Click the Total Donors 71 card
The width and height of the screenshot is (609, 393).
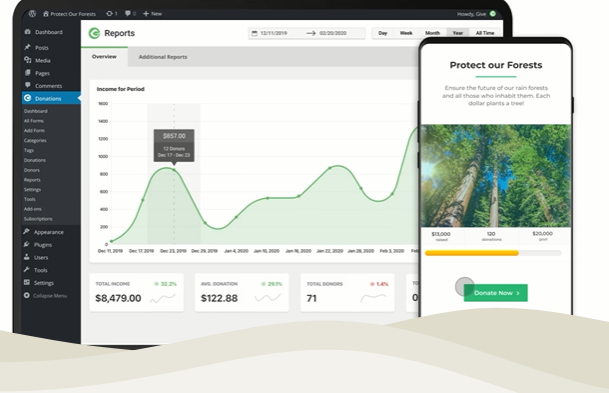[x=347, y=292]
